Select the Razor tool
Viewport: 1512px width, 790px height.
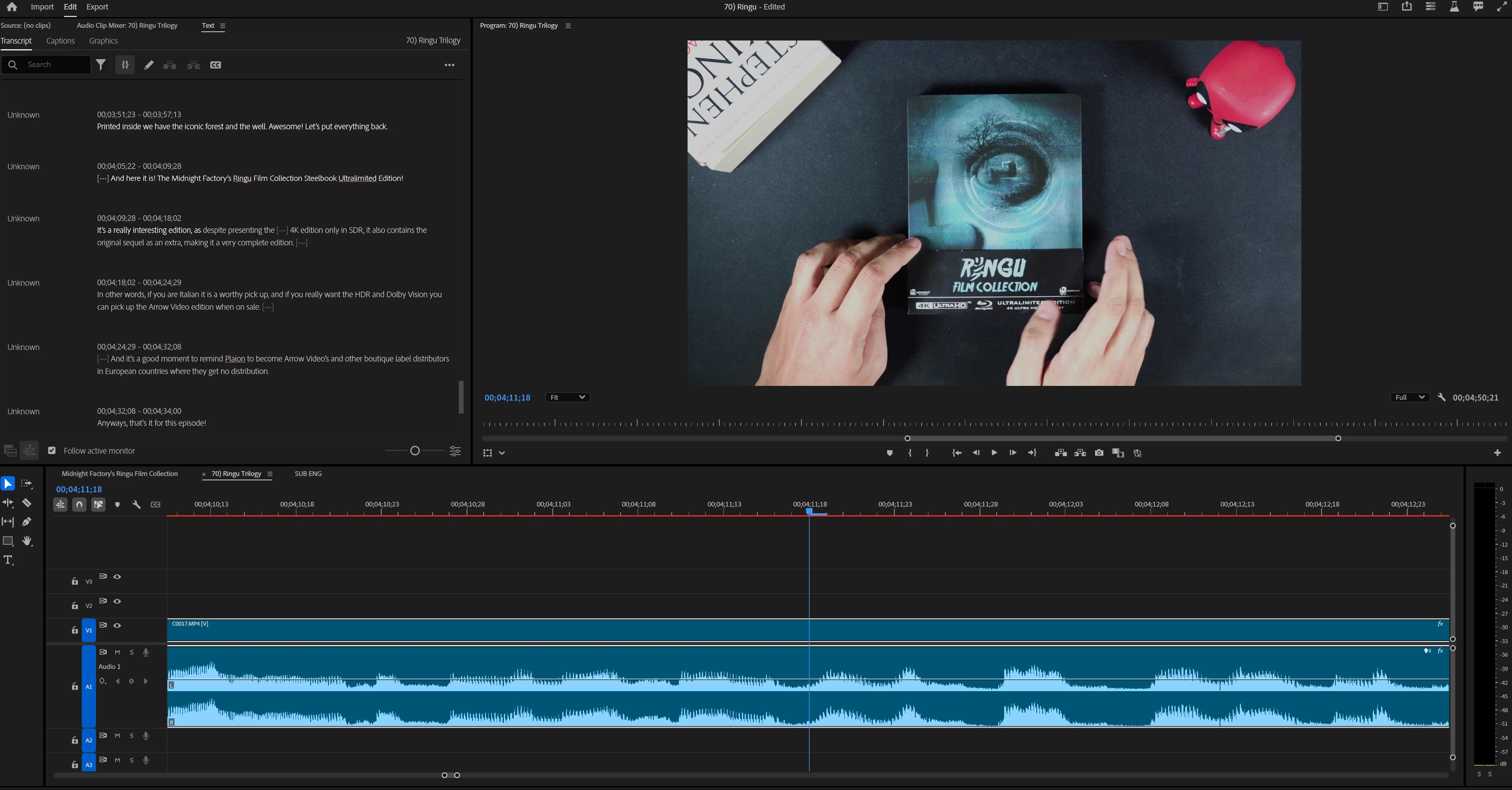coord(27,503)
